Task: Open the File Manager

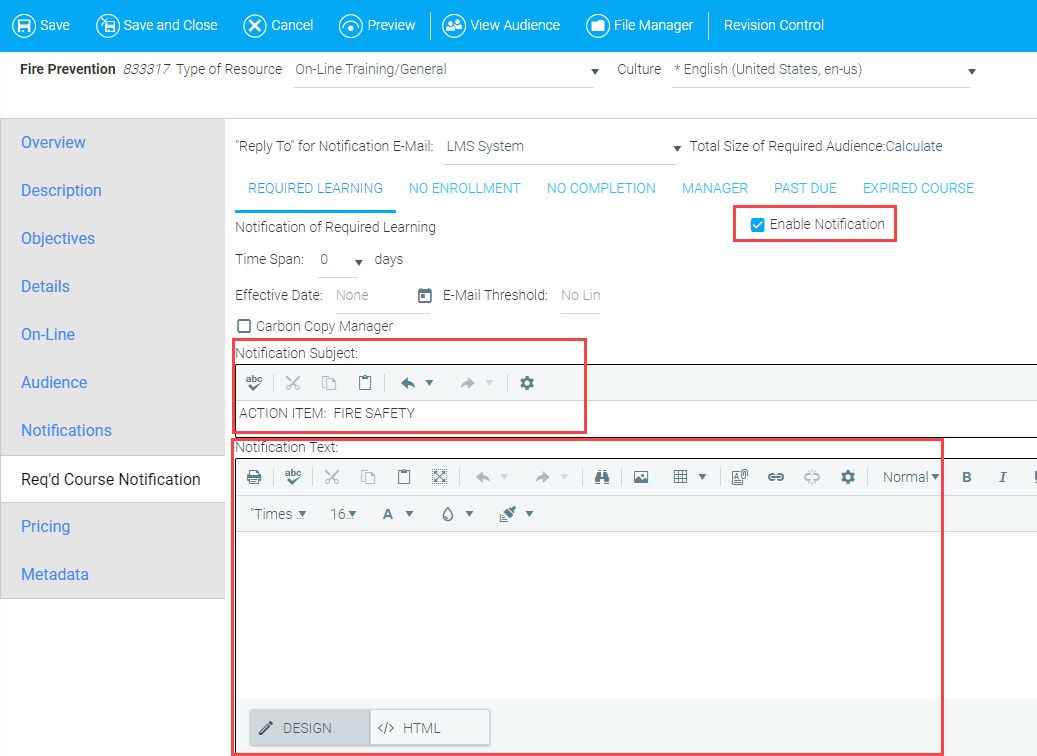Action: click(x=640, y=25)
